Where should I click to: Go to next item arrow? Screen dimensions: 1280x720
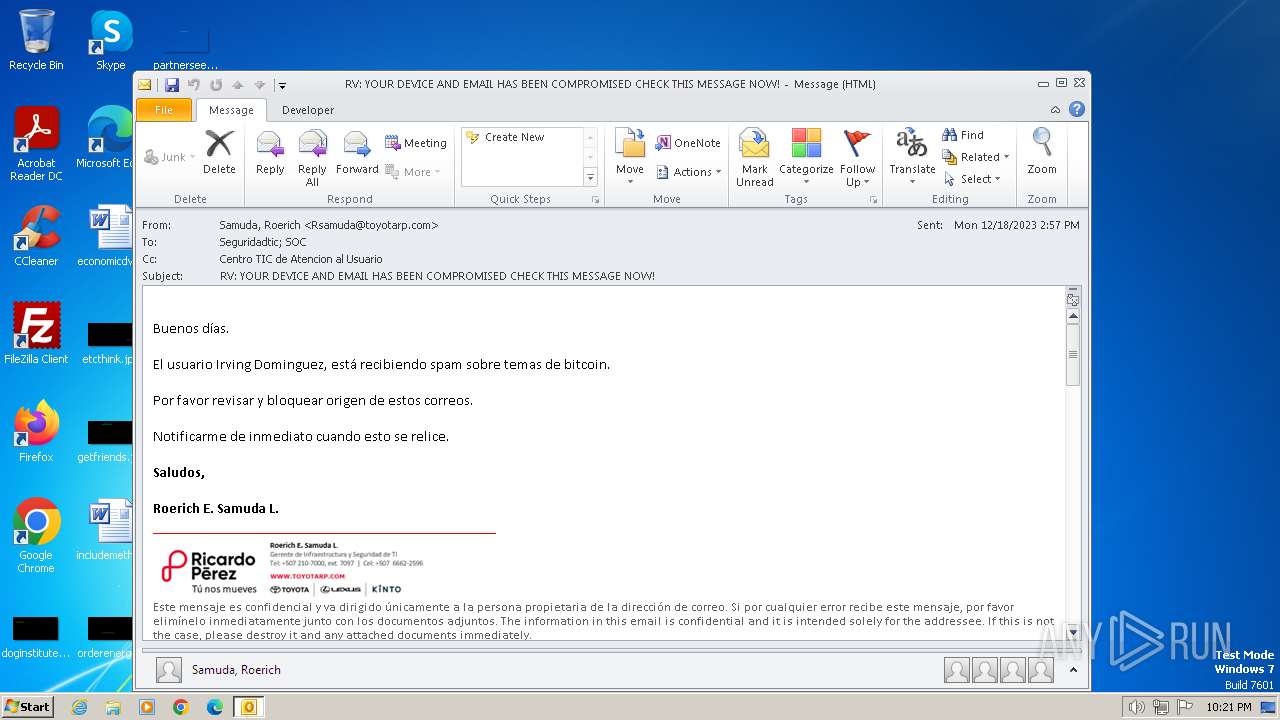coord(260,85)
